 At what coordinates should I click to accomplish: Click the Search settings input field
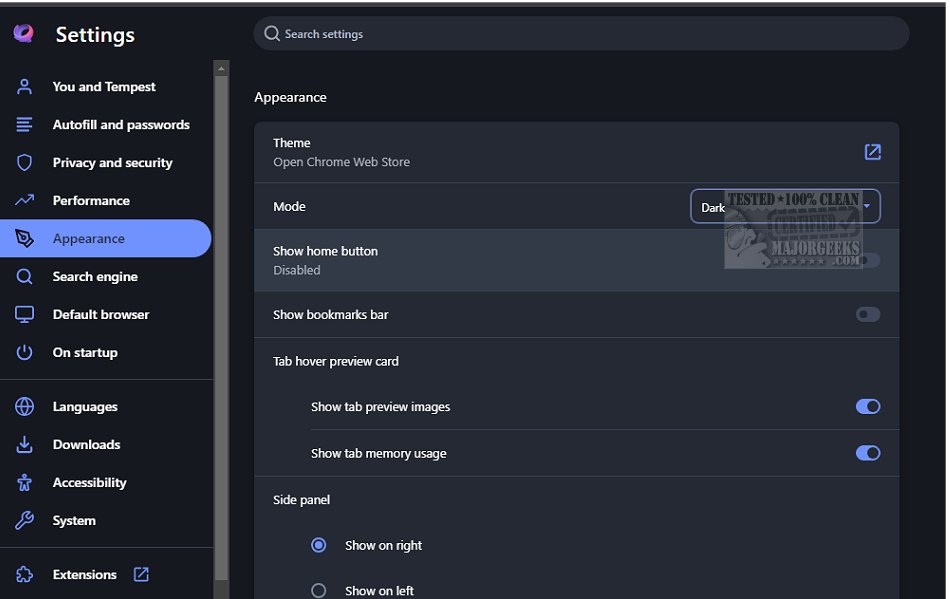point(580,34)
